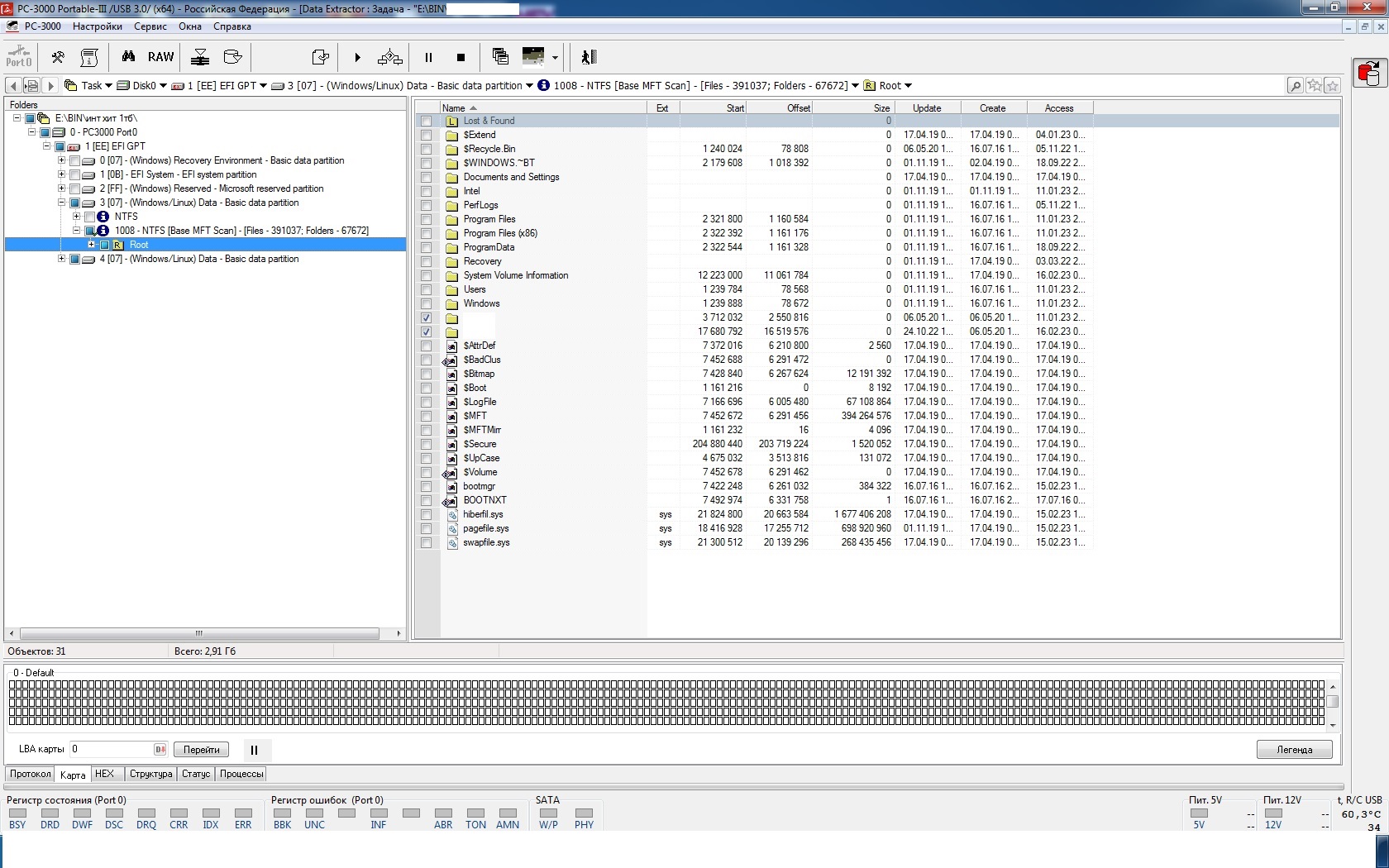Go forward with the right arrow navigation button
Image resolution: width=1389 pixels, height=868 pixels.
[x=50, y=85]
